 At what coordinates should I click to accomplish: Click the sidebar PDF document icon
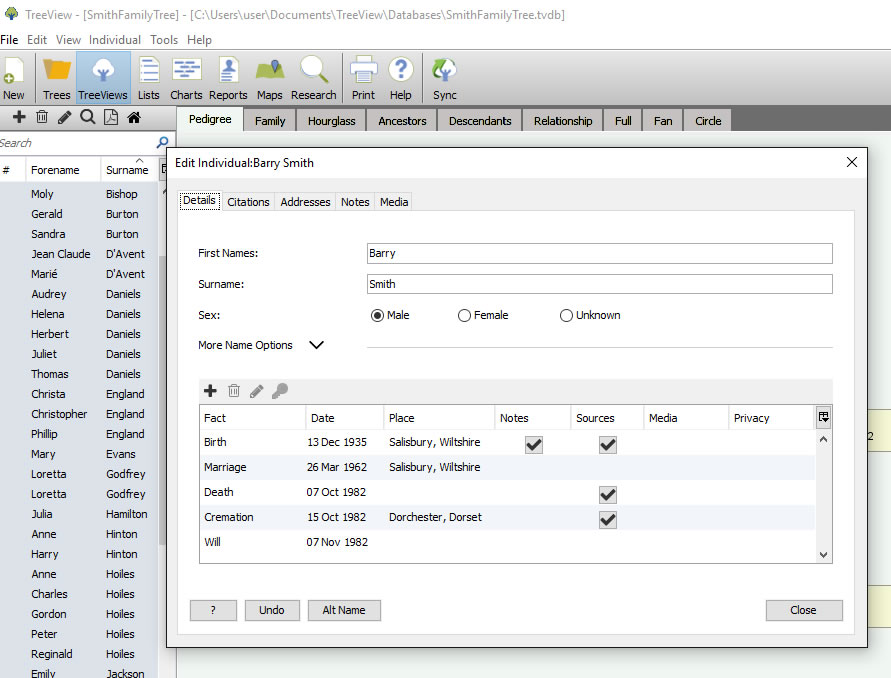click(111, 117)
